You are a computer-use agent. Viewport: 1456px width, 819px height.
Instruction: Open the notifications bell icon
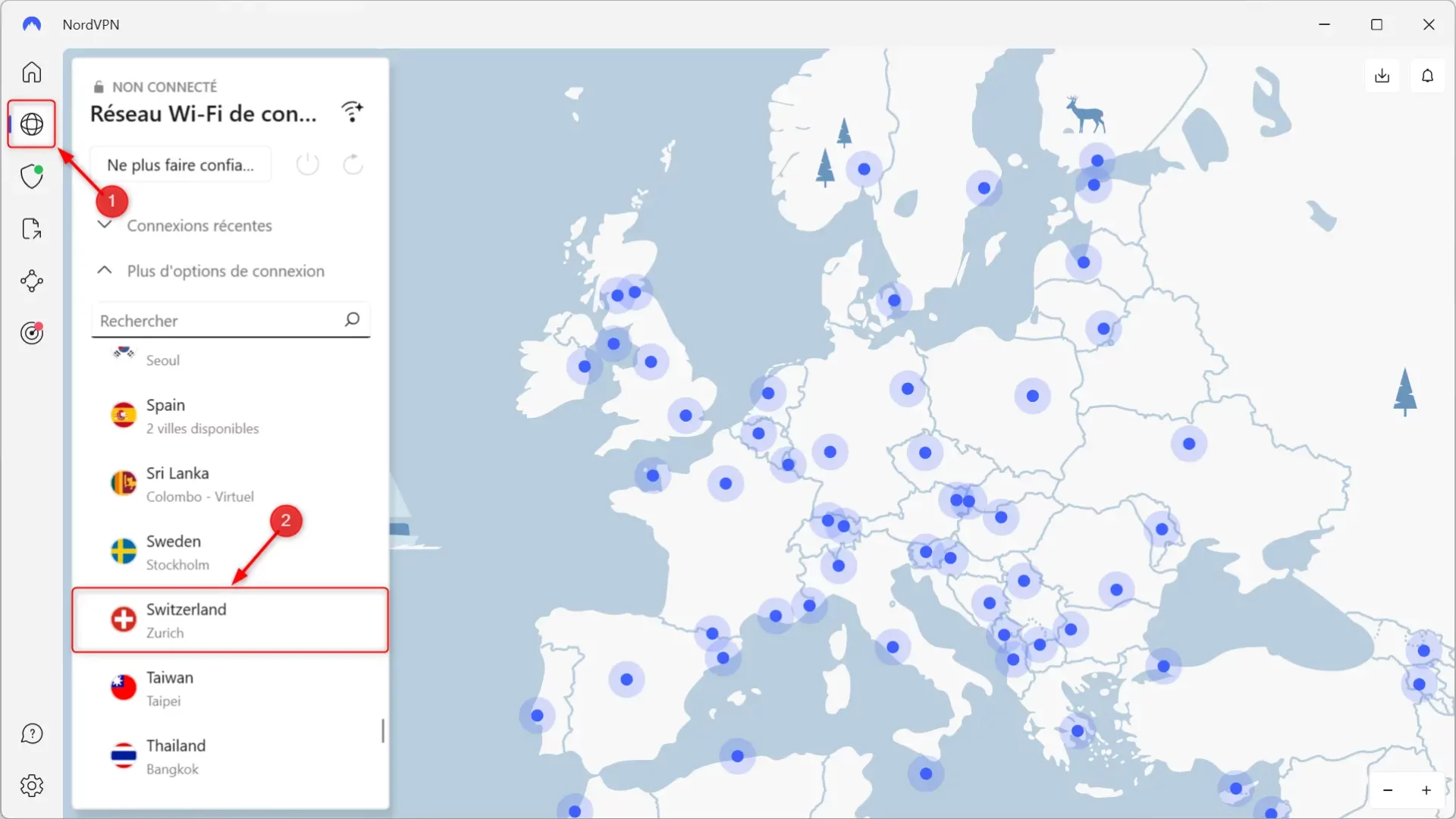[x=1427, y=76]
